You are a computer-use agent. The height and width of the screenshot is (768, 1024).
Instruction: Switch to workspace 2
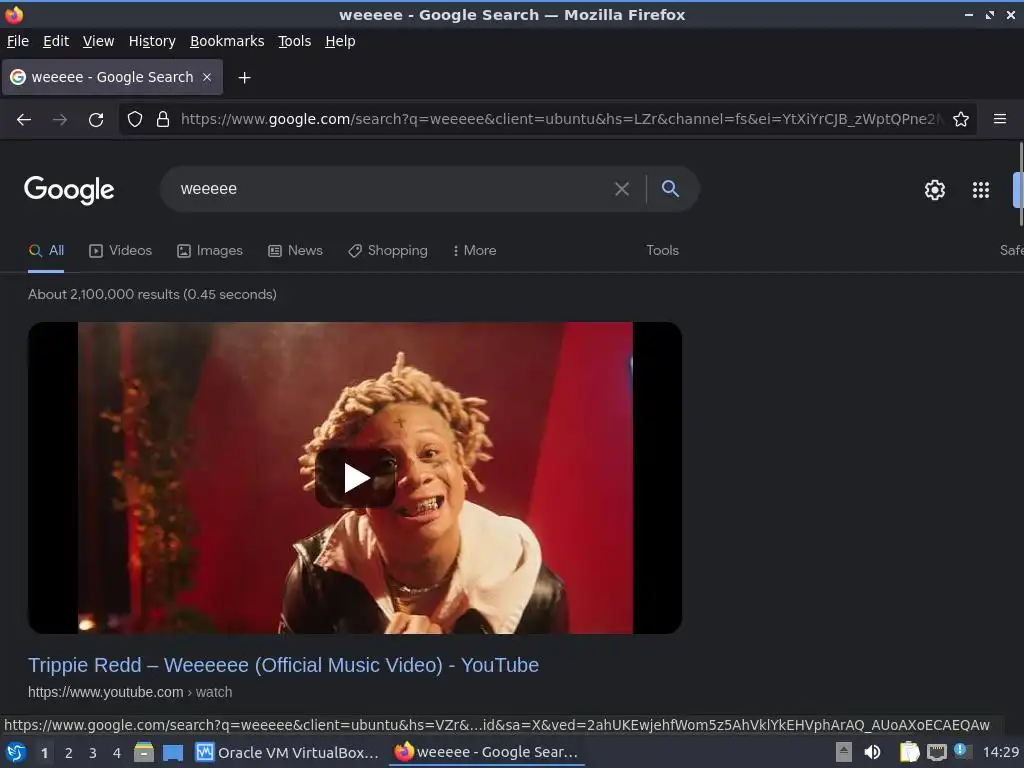click(69, 753)
